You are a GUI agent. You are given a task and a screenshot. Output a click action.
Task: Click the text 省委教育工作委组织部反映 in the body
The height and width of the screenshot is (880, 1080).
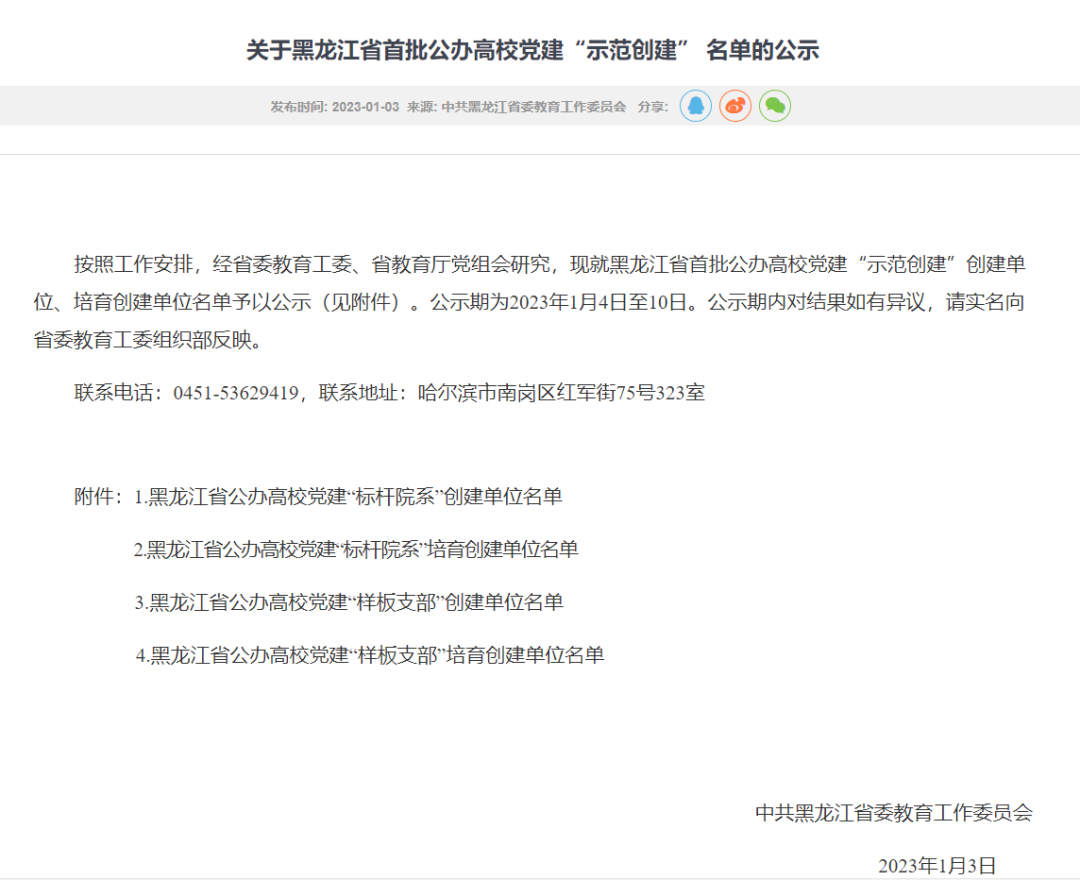(146, 341)
